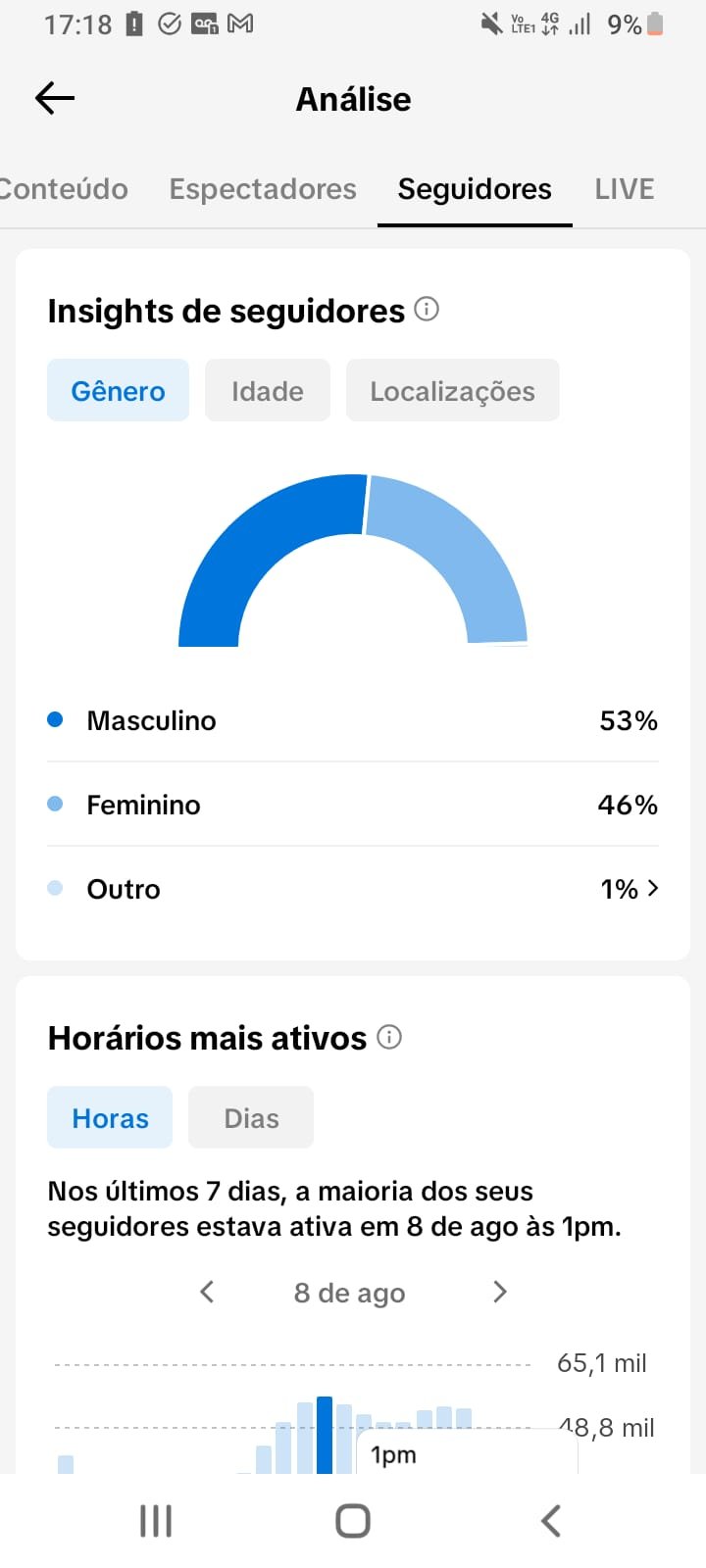Tap the Android home button icon
The image size is (706, 1568).
tap(353, 1521)
